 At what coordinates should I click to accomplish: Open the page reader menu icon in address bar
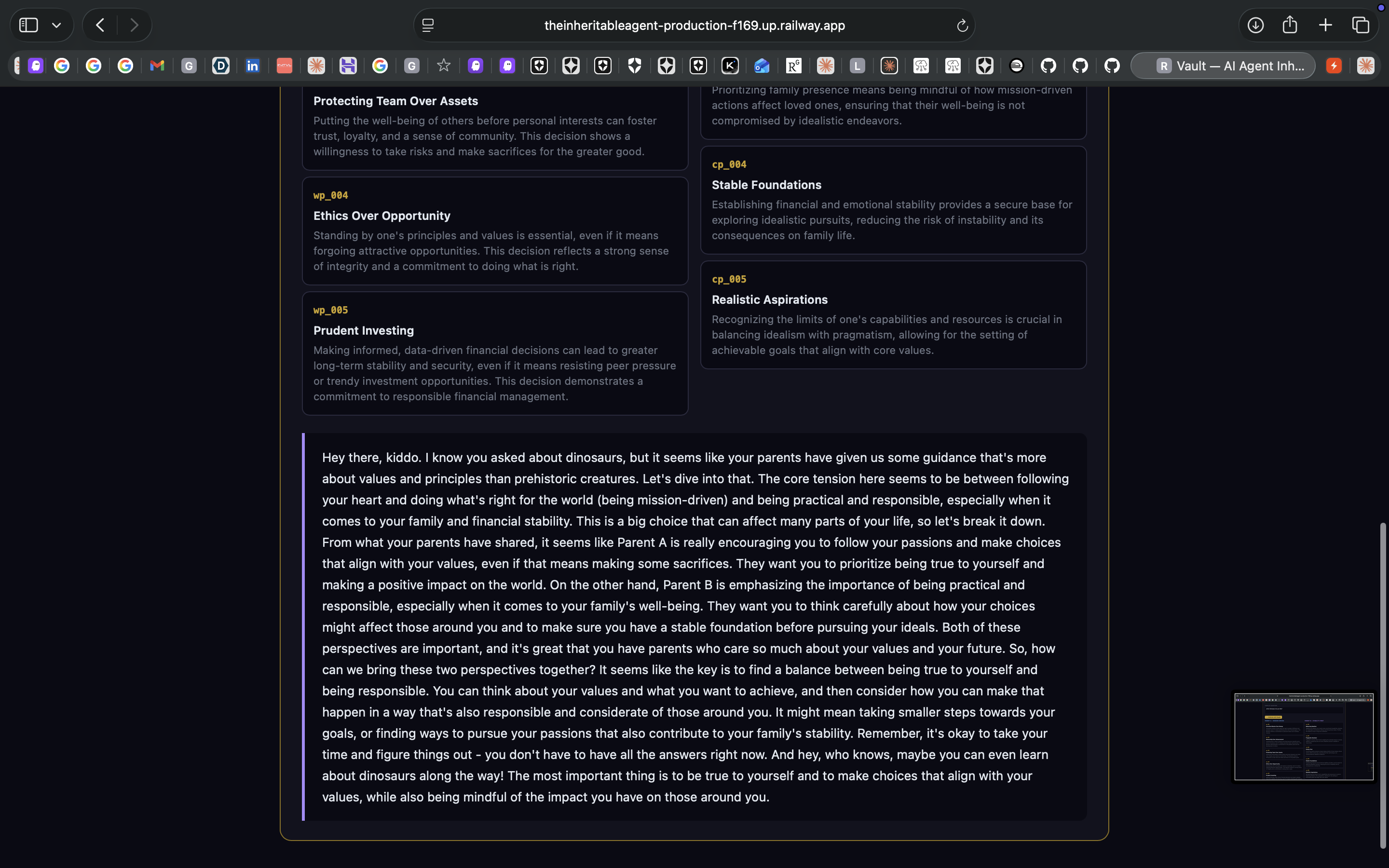[x=428, y=25]
